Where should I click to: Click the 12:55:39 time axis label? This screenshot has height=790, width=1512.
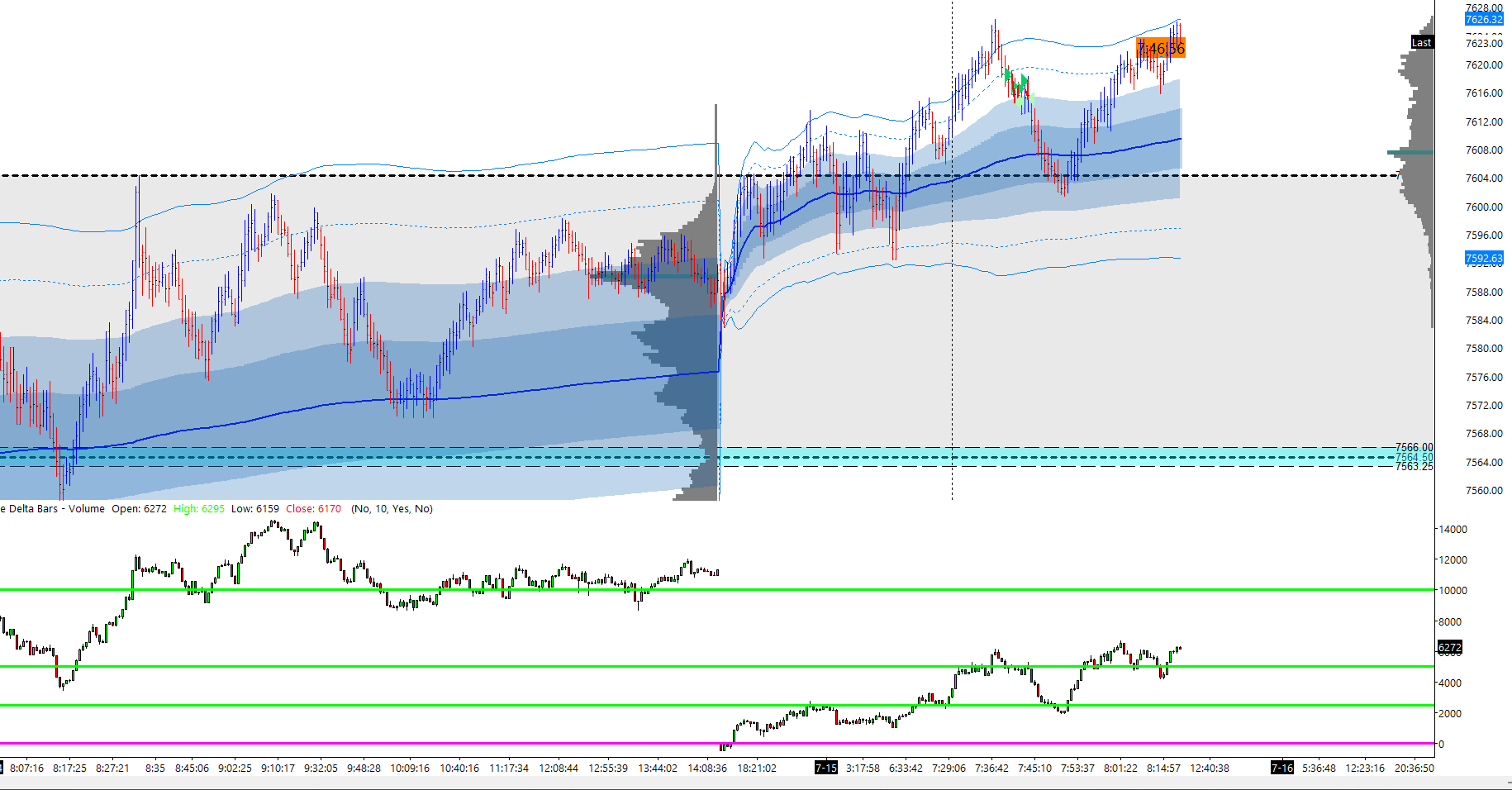point(608,769)
